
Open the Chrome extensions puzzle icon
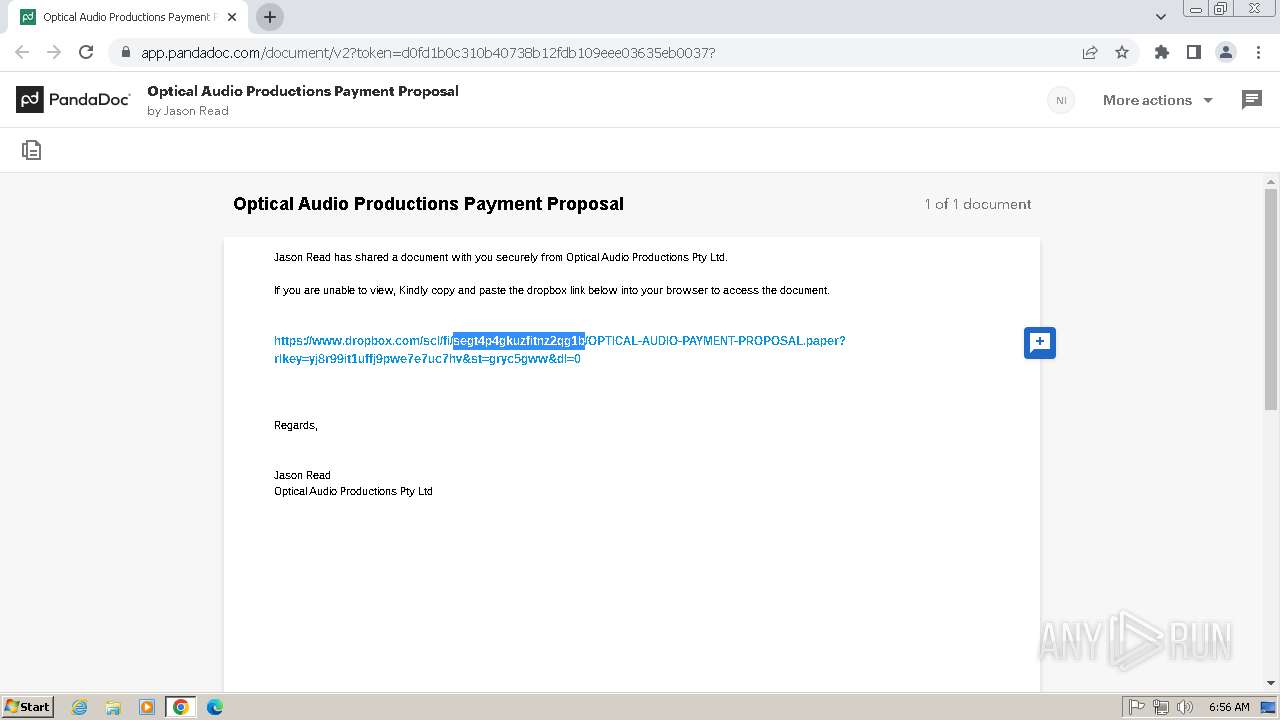pyautogui.click(x=1161, y=52)
